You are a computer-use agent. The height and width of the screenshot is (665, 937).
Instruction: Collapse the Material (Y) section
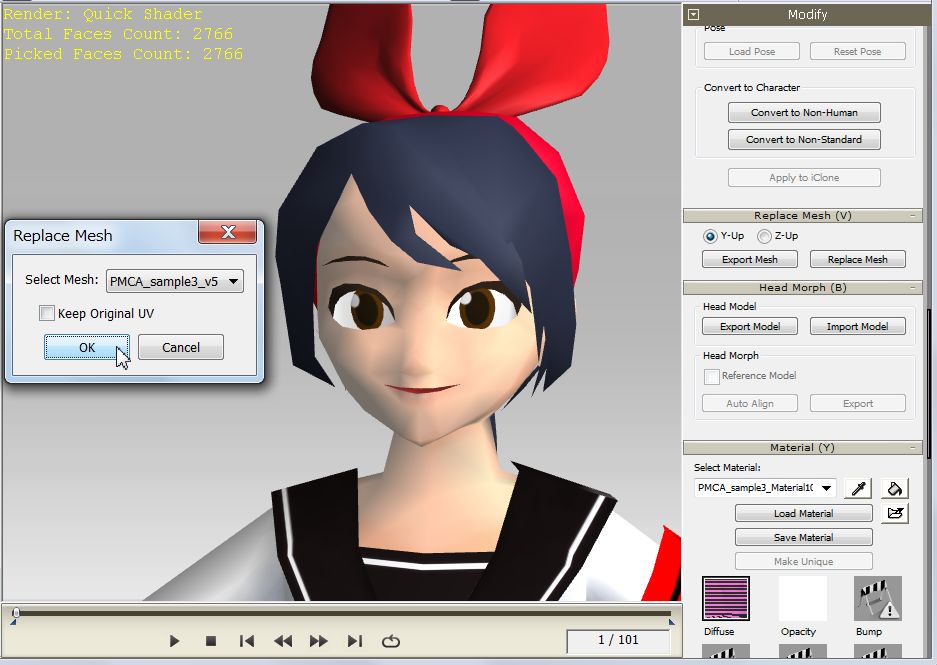click(913, 447)
